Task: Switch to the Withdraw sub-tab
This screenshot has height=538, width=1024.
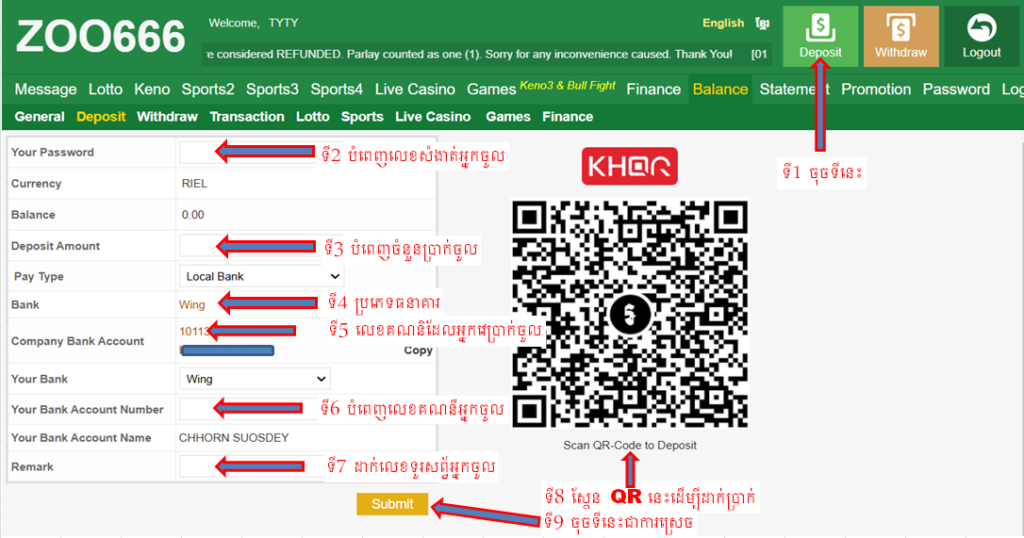Action: point(167,117)
